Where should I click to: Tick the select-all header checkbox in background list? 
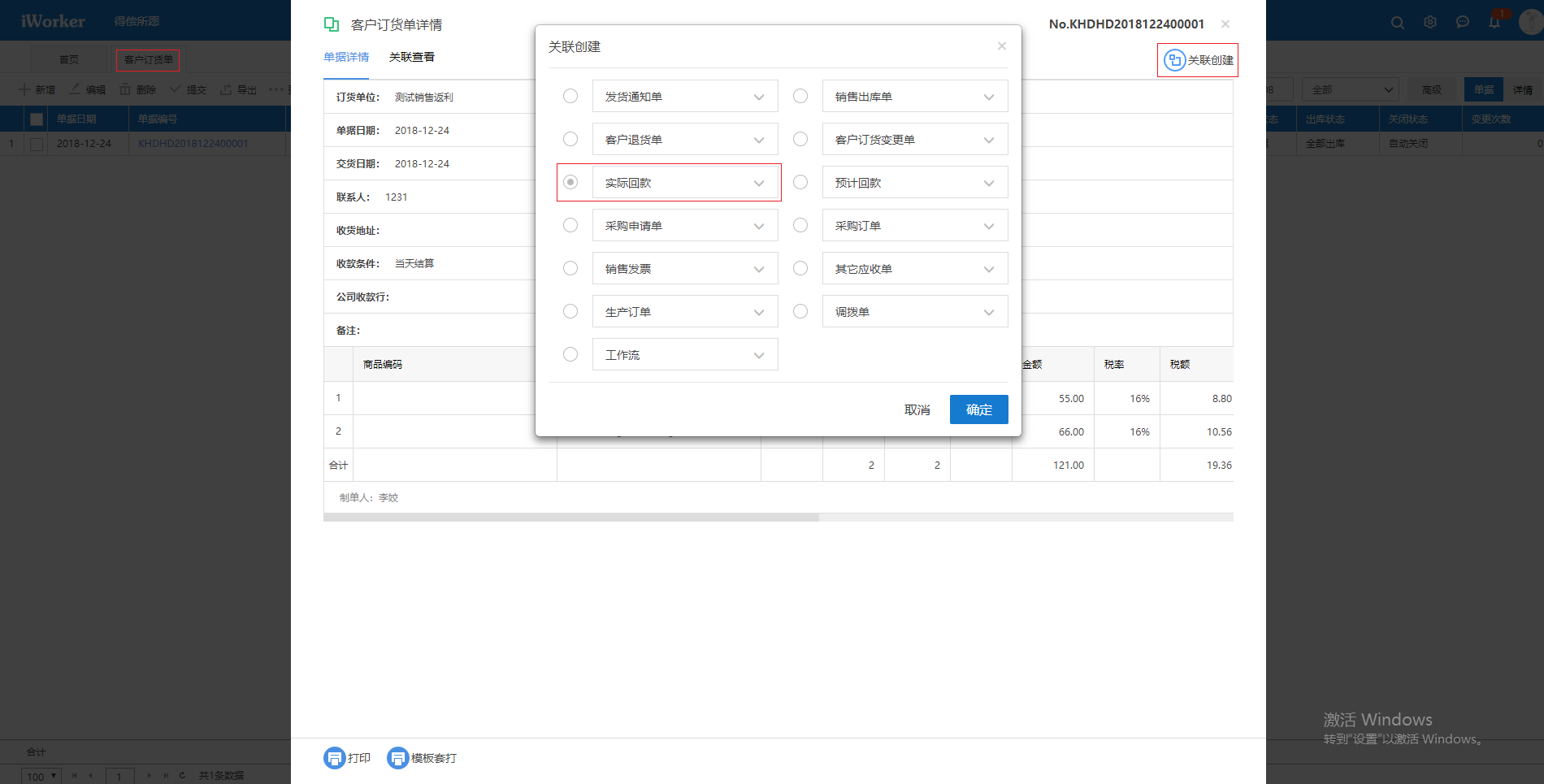tap(37, 119)
